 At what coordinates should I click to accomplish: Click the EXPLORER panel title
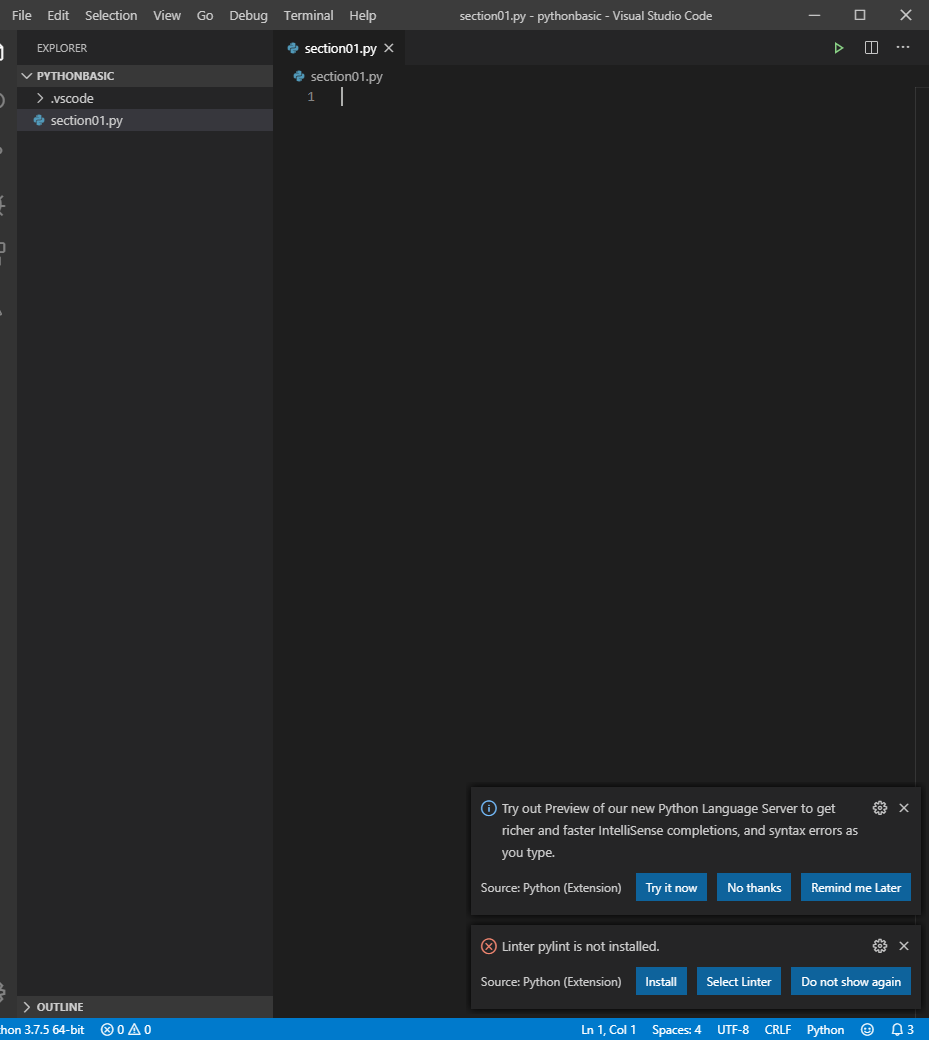(62, 48)
